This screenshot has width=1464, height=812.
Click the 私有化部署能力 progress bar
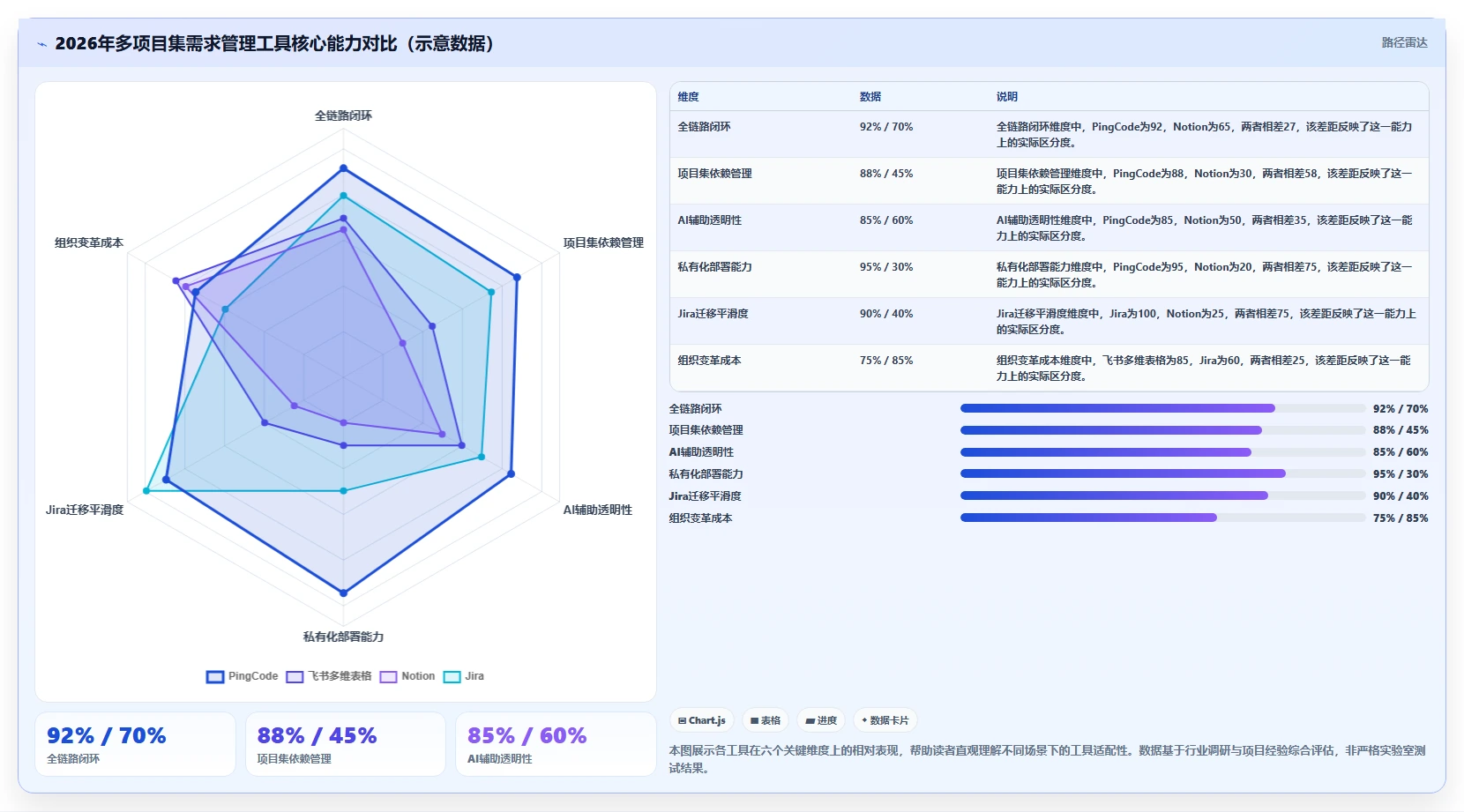[1162, 473]
